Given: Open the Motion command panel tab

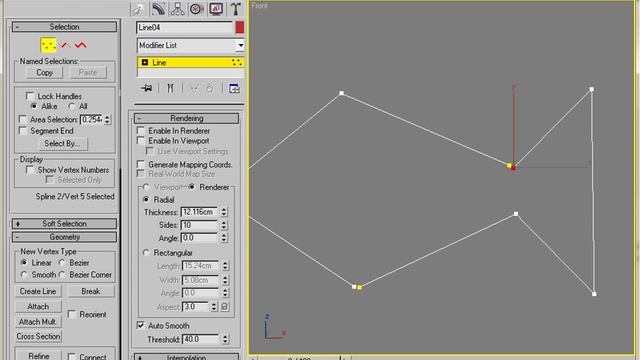Looking at the screenshot, I should click(196, 9).
